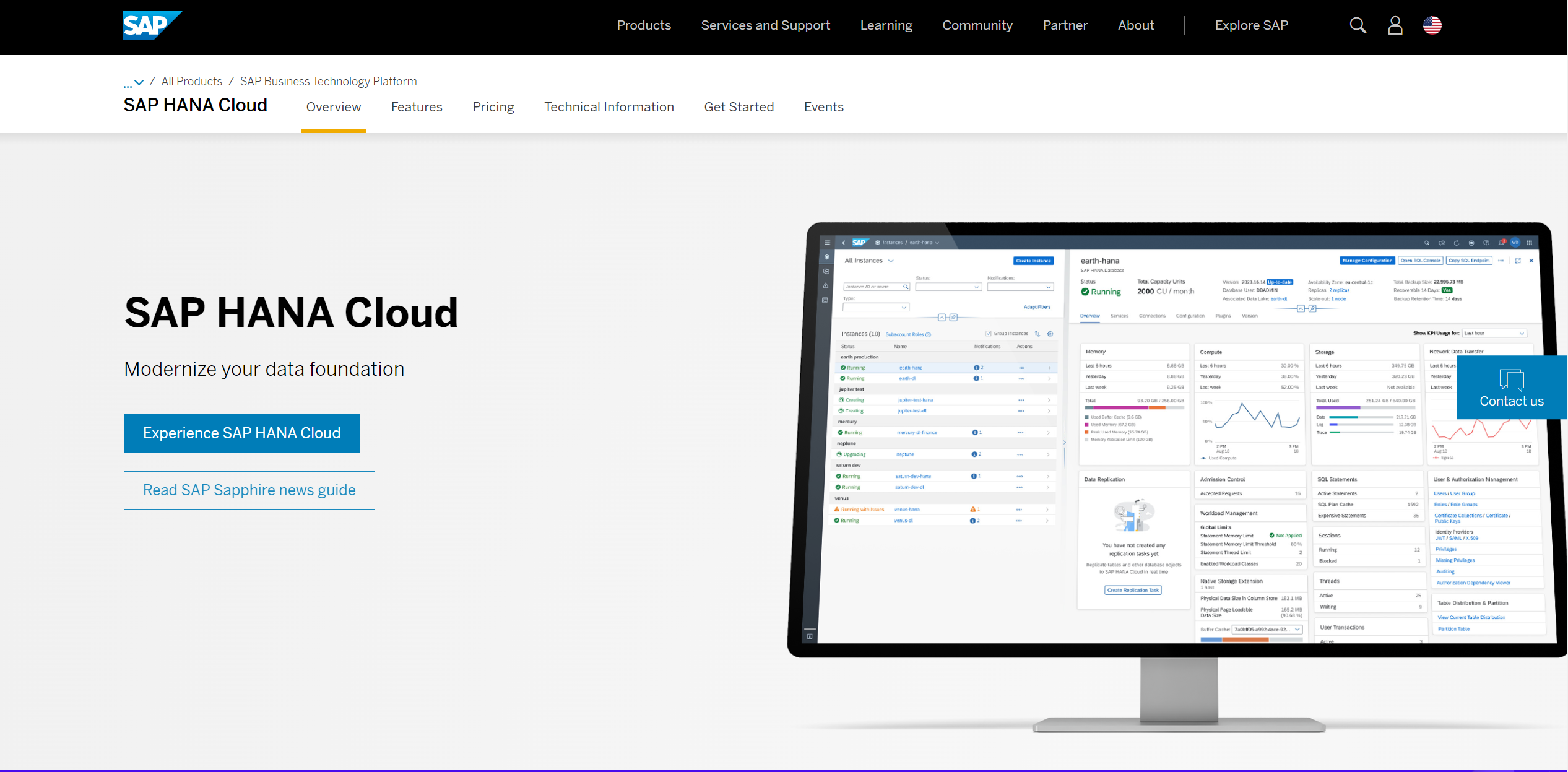This screenshot has width=1568, height=772.
Task: Uncheck the Group Instances checkbox
Action: click(x=988, y=334)
